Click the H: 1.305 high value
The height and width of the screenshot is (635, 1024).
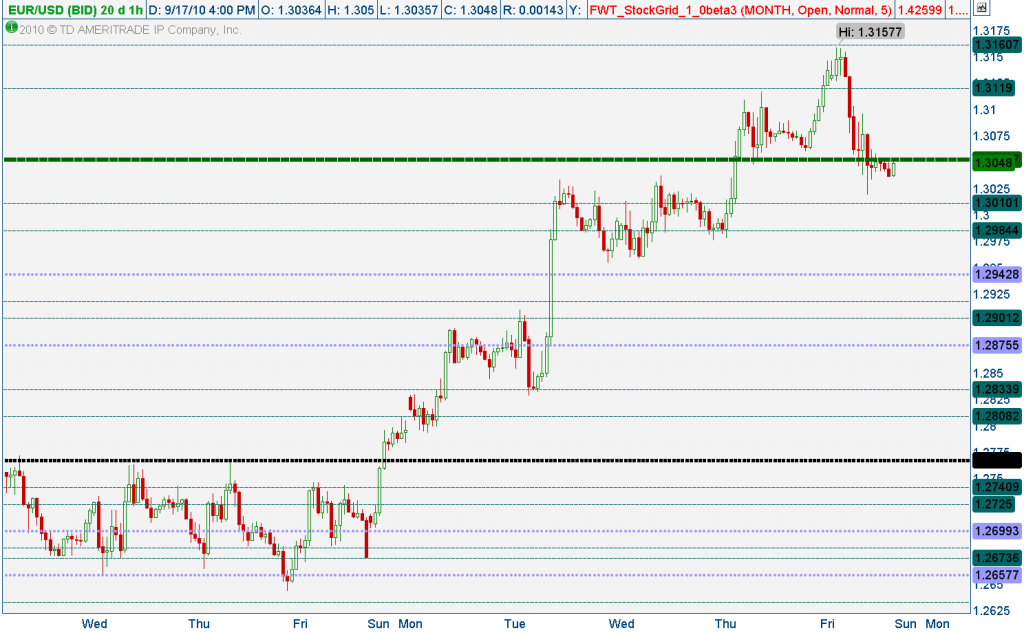[x=351, y=10]
